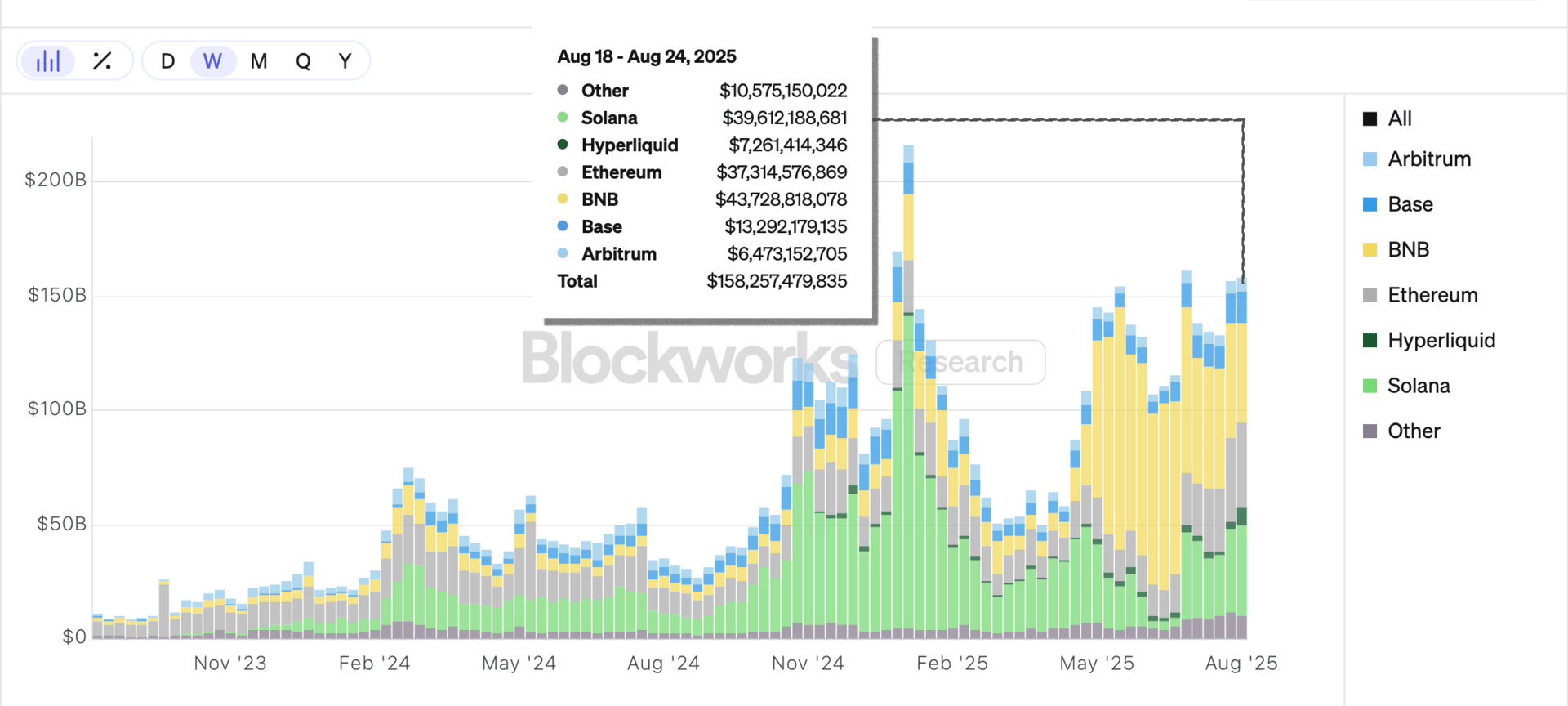Click the Hyperliquid value $7,261,414,346 in tooltip
1568x706 pixels.
(x=788, y=145)
